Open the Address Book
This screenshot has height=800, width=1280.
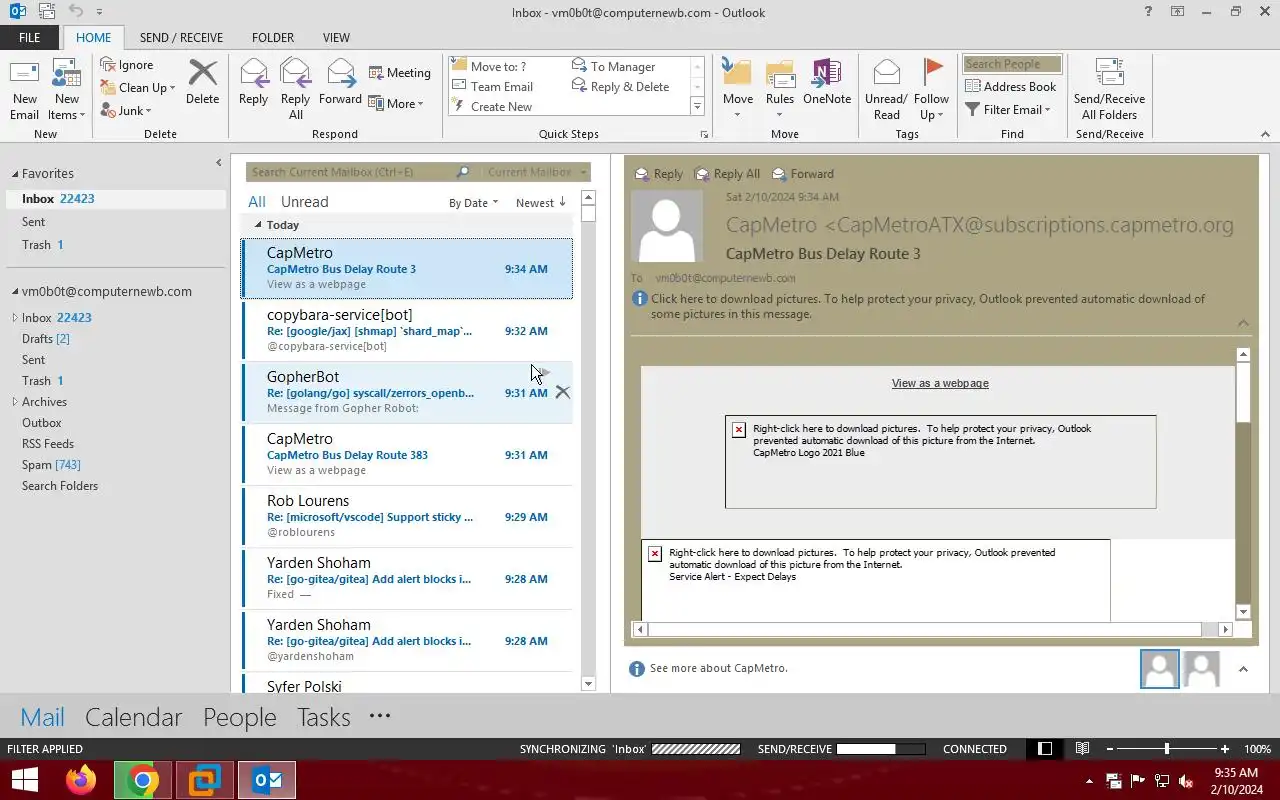point(1011,87)
